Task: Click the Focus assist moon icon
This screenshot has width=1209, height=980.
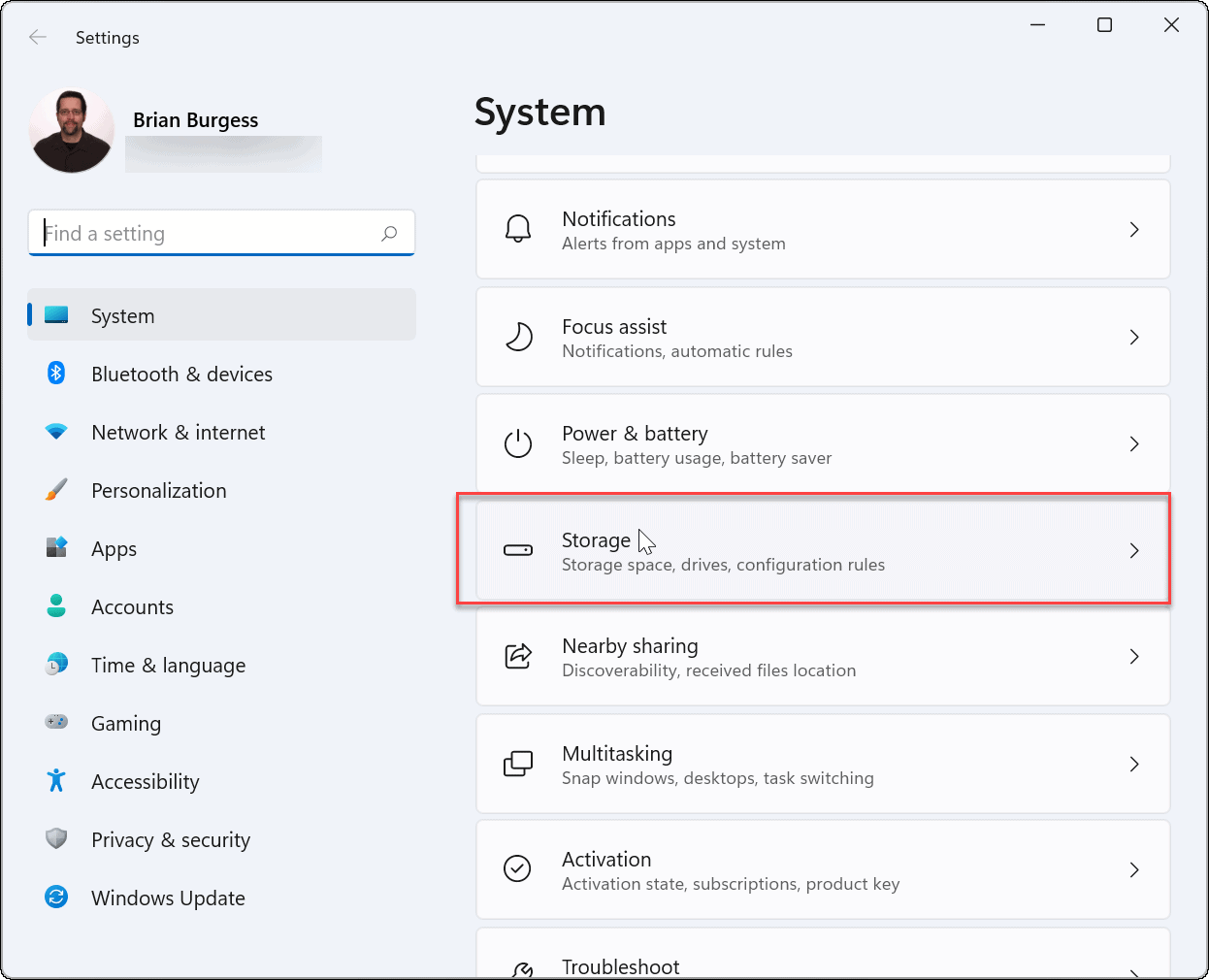Action: 518,337
